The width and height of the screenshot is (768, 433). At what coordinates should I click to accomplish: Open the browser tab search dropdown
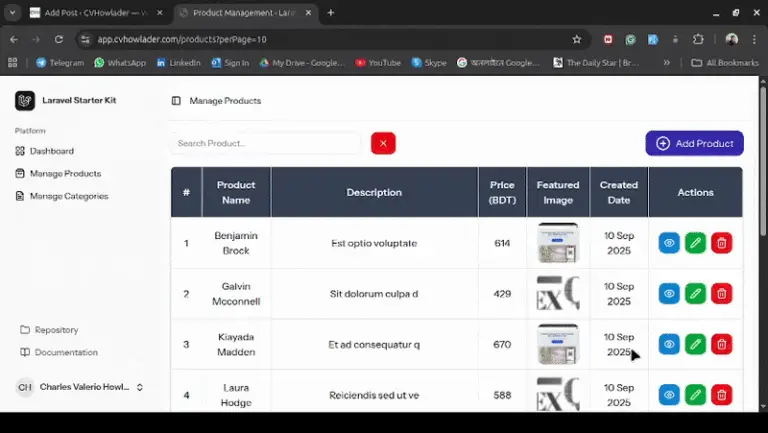(x=14, y=13)
